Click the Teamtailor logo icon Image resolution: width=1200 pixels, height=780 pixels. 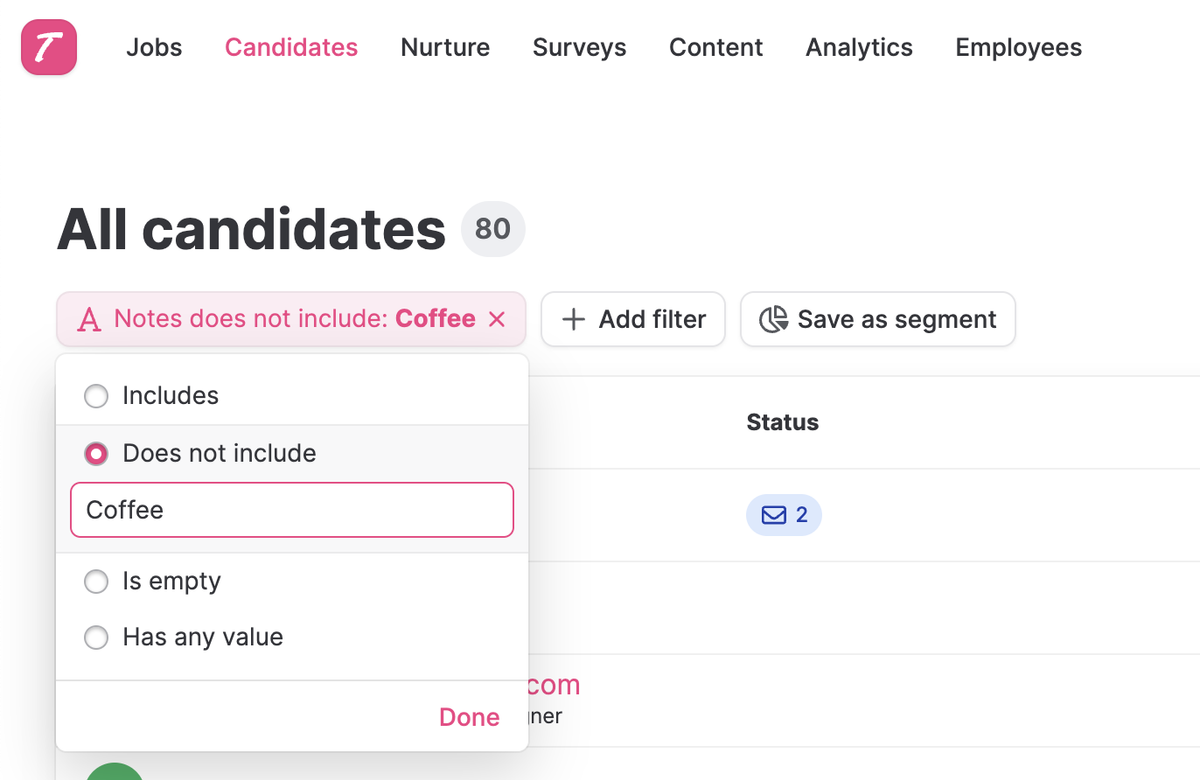[x=48, y=47]
